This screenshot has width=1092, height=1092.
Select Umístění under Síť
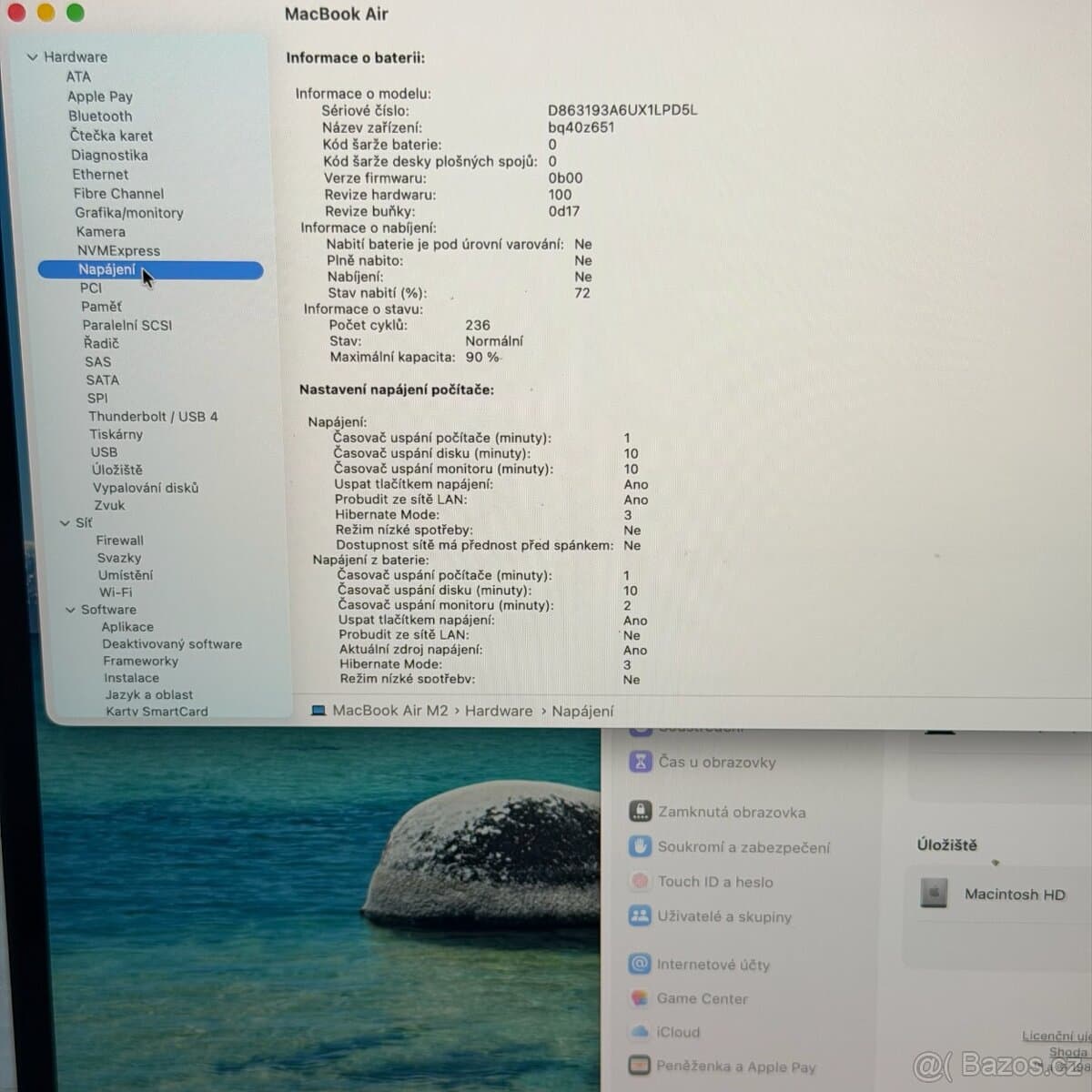click(x=126, y=575)
